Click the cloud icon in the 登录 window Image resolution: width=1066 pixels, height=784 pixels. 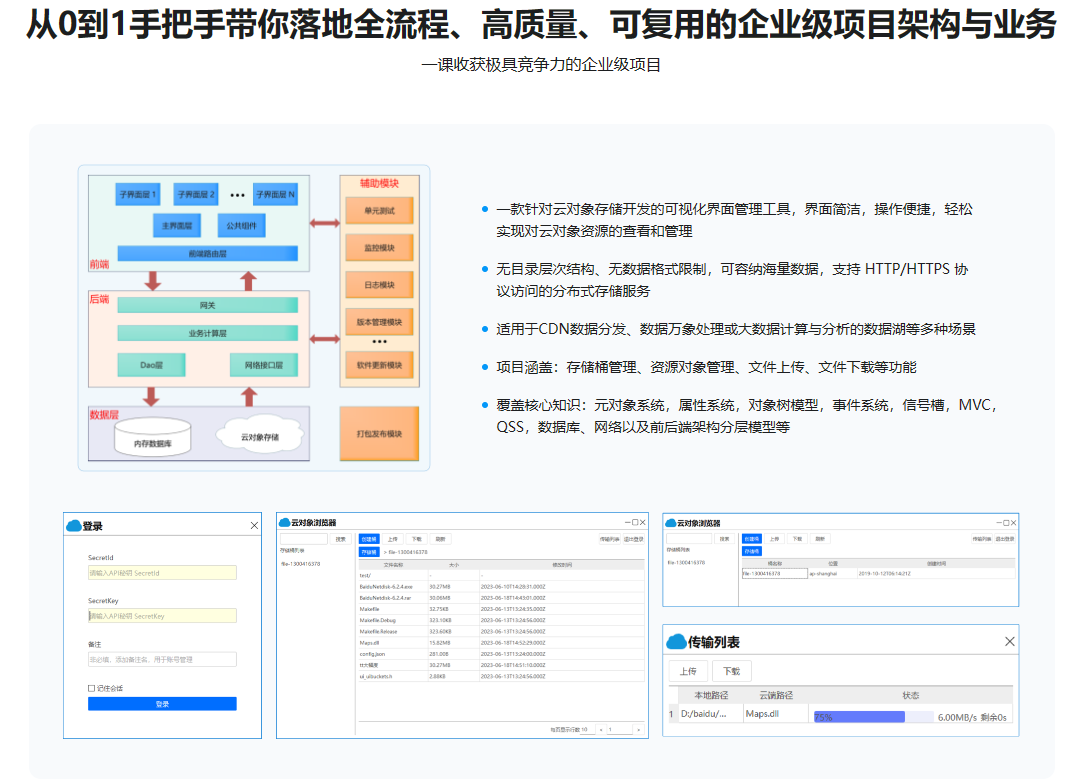pyautogui.click(x=74, y=526)
